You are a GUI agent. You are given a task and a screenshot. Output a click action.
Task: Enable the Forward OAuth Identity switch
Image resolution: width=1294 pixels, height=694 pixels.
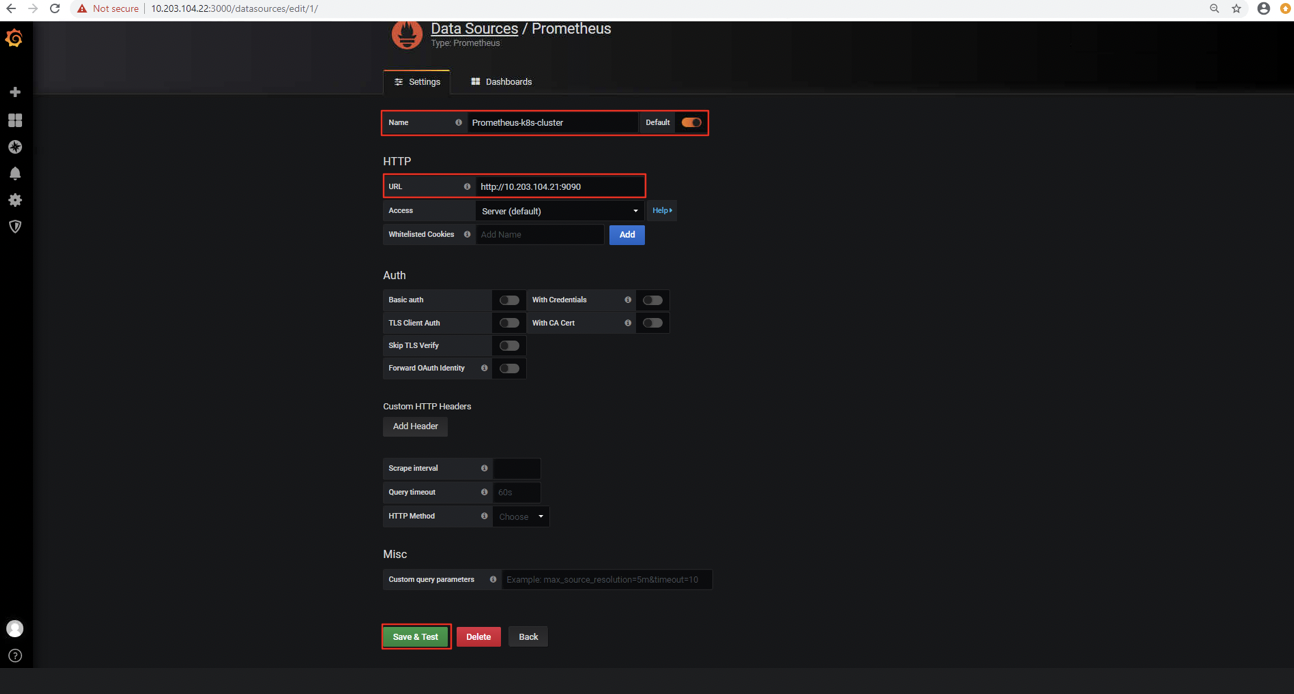(x=509, y=368)
